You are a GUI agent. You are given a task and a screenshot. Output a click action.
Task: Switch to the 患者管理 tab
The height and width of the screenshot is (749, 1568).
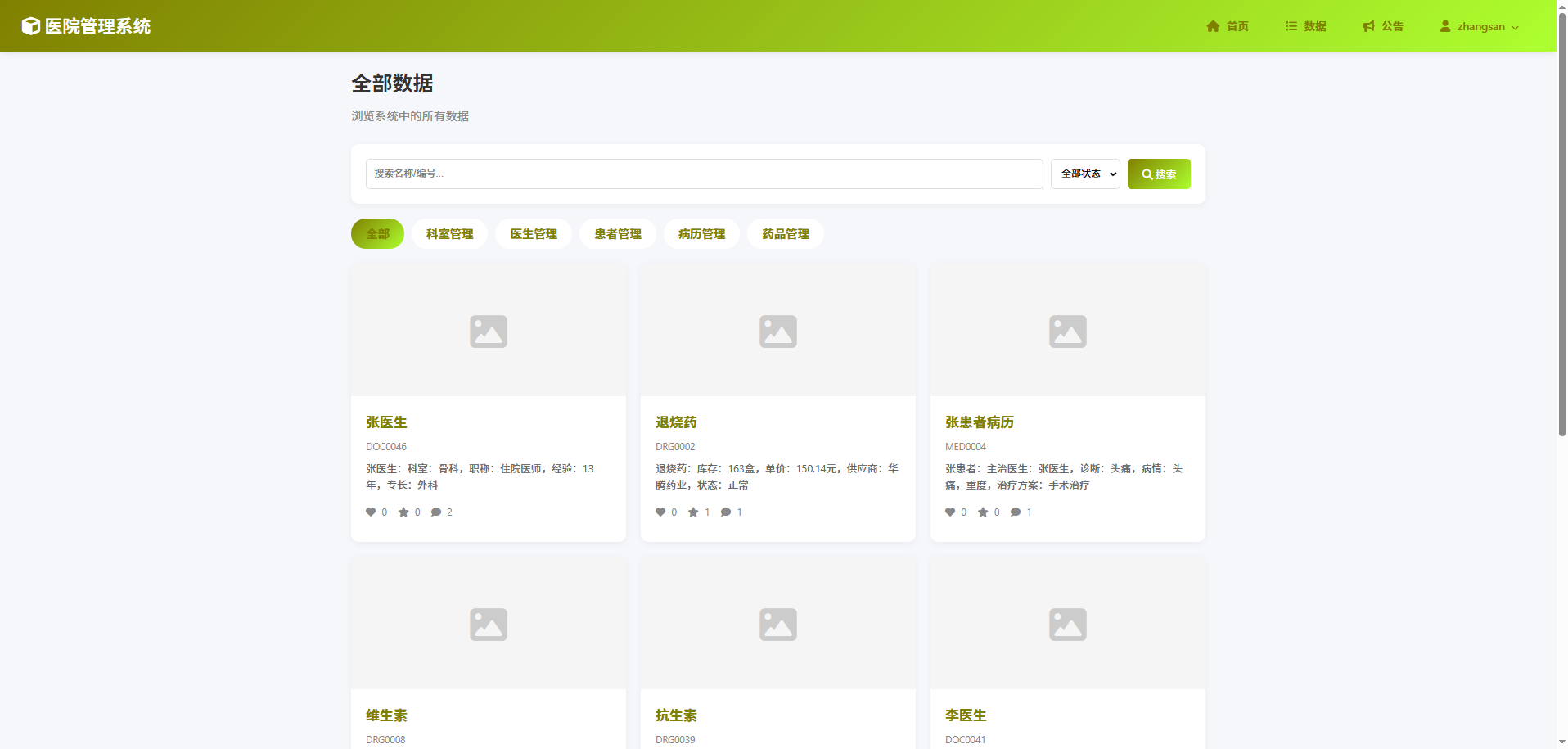[618, 234]
